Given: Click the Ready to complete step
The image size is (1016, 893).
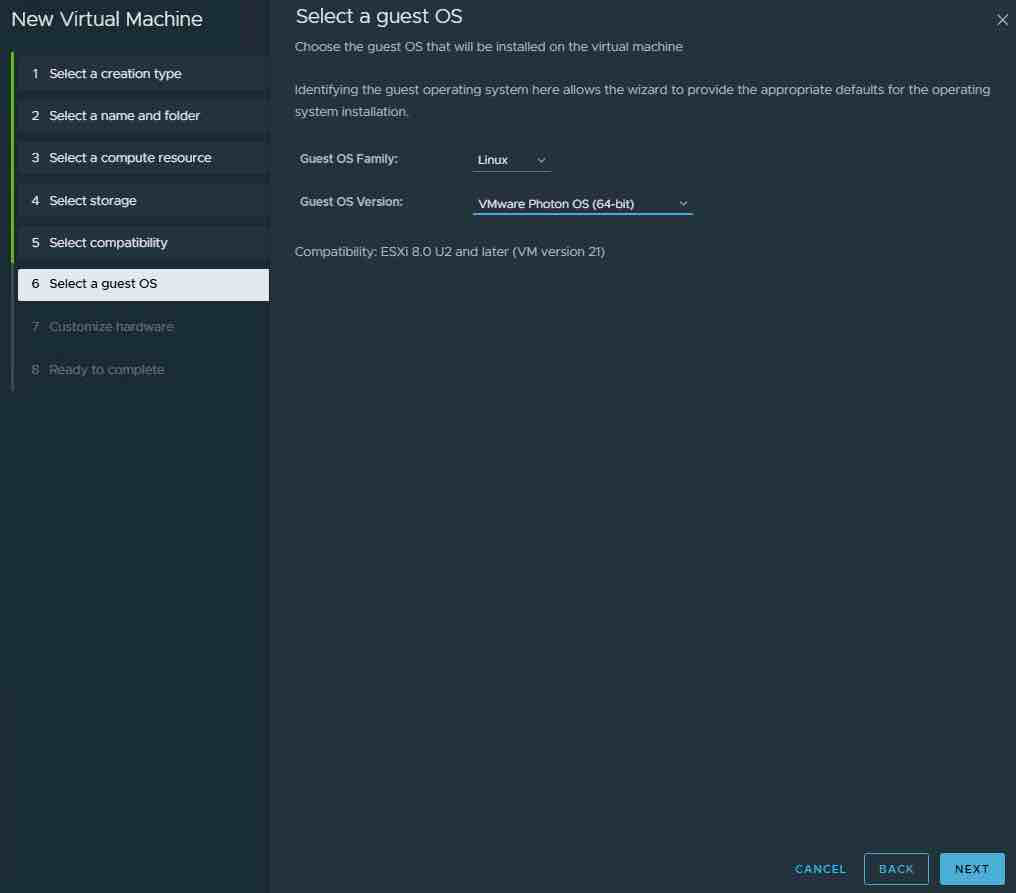Looking at the screenshot, I should click(106, 370).
